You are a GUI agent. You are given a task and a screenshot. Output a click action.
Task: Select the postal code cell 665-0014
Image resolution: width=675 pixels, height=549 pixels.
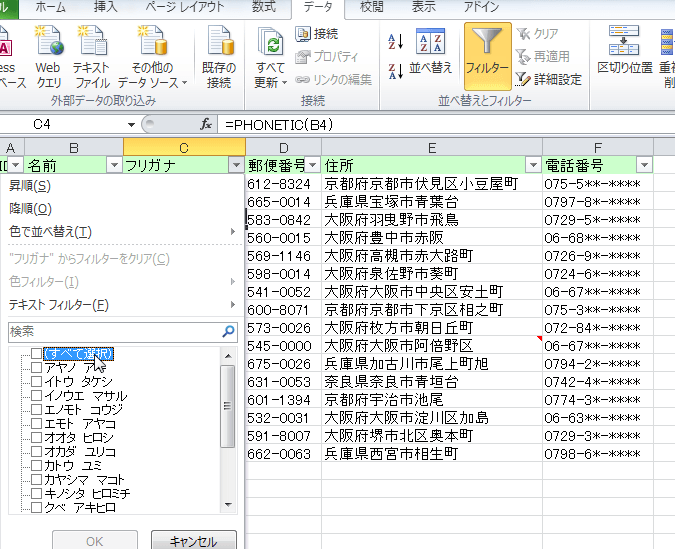click(284, 202)
